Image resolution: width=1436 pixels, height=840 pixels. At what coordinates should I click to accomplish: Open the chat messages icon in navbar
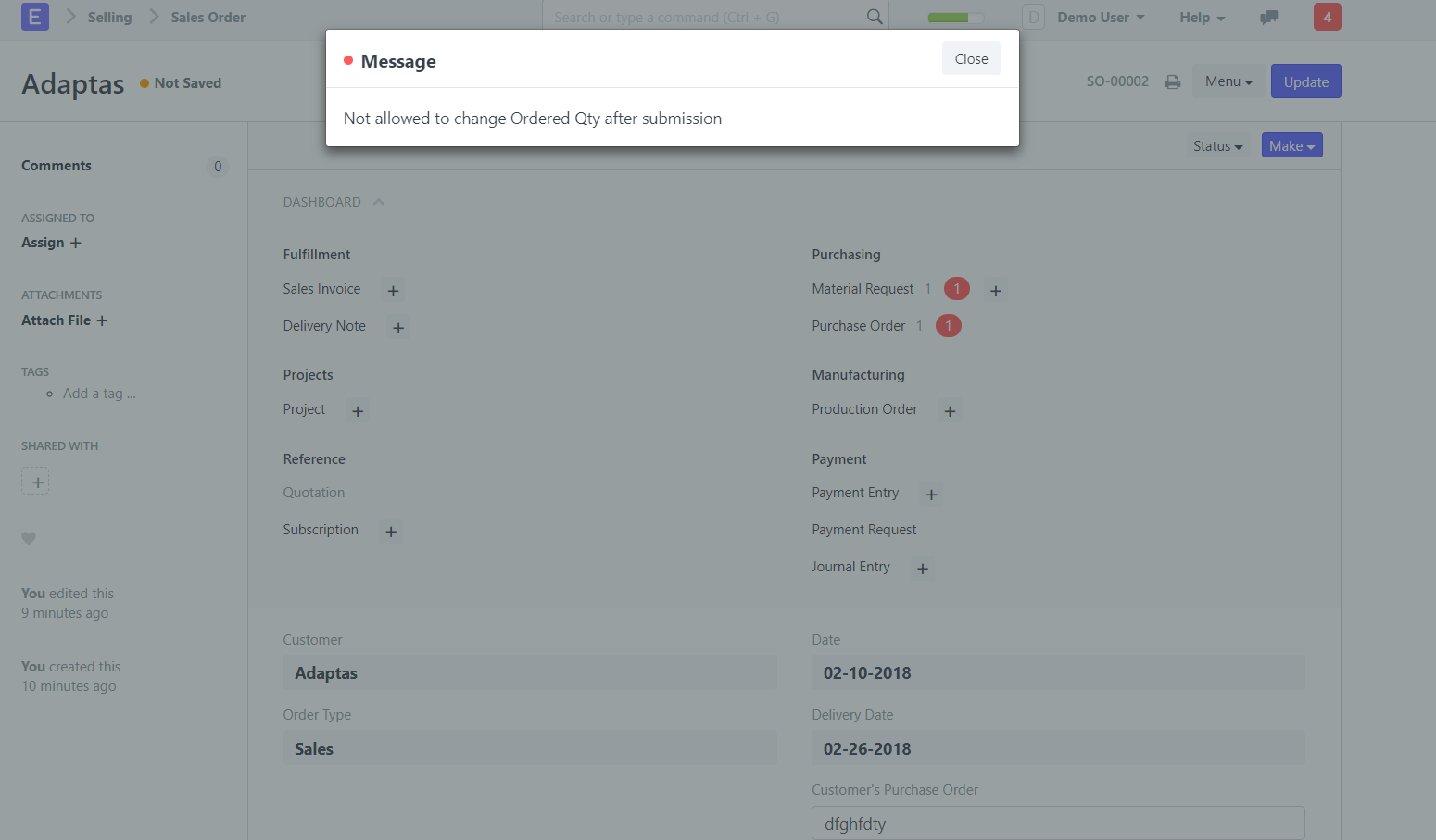click(x=1269, y=17)
